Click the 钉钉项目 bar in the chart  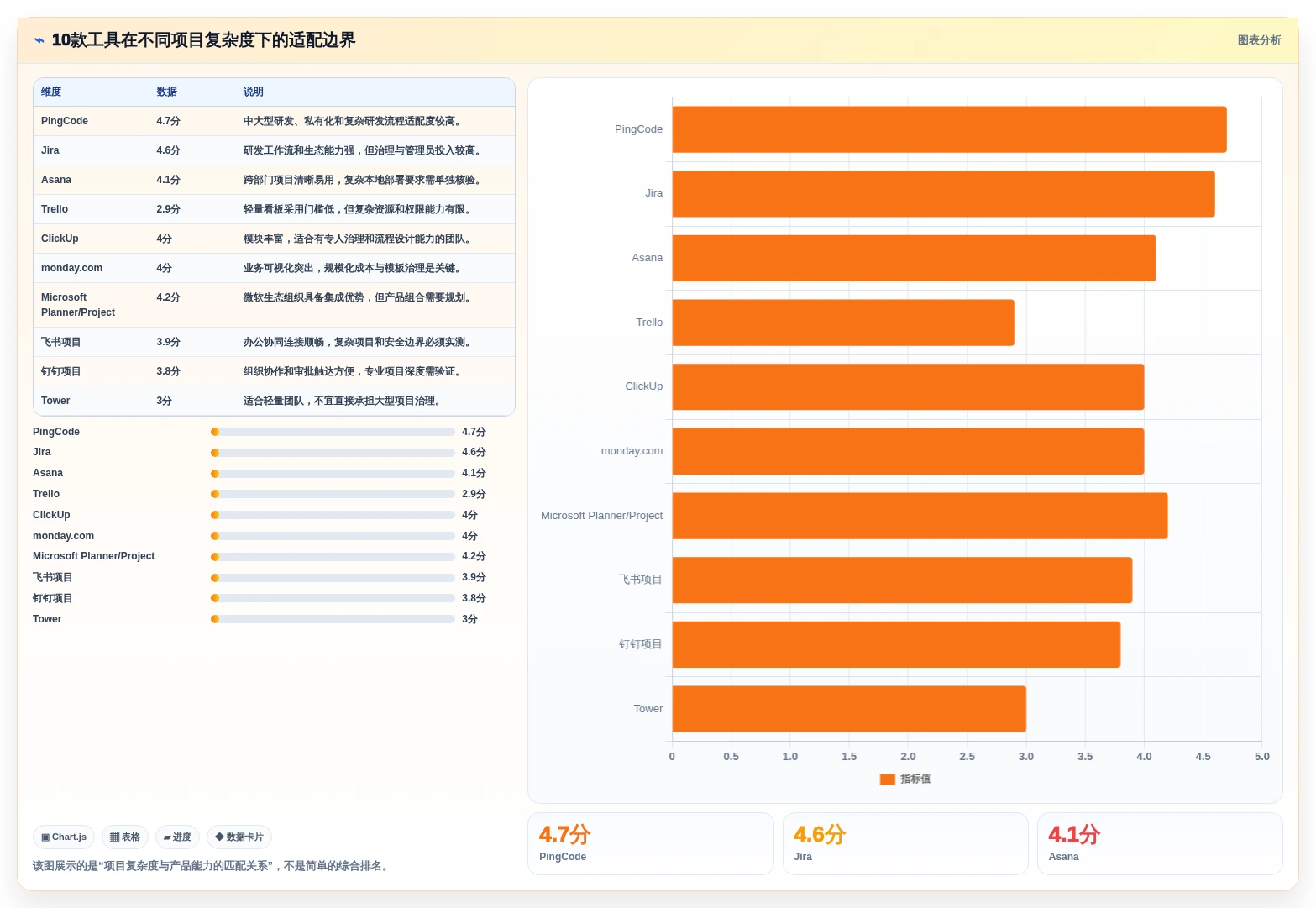pos(896,644)
